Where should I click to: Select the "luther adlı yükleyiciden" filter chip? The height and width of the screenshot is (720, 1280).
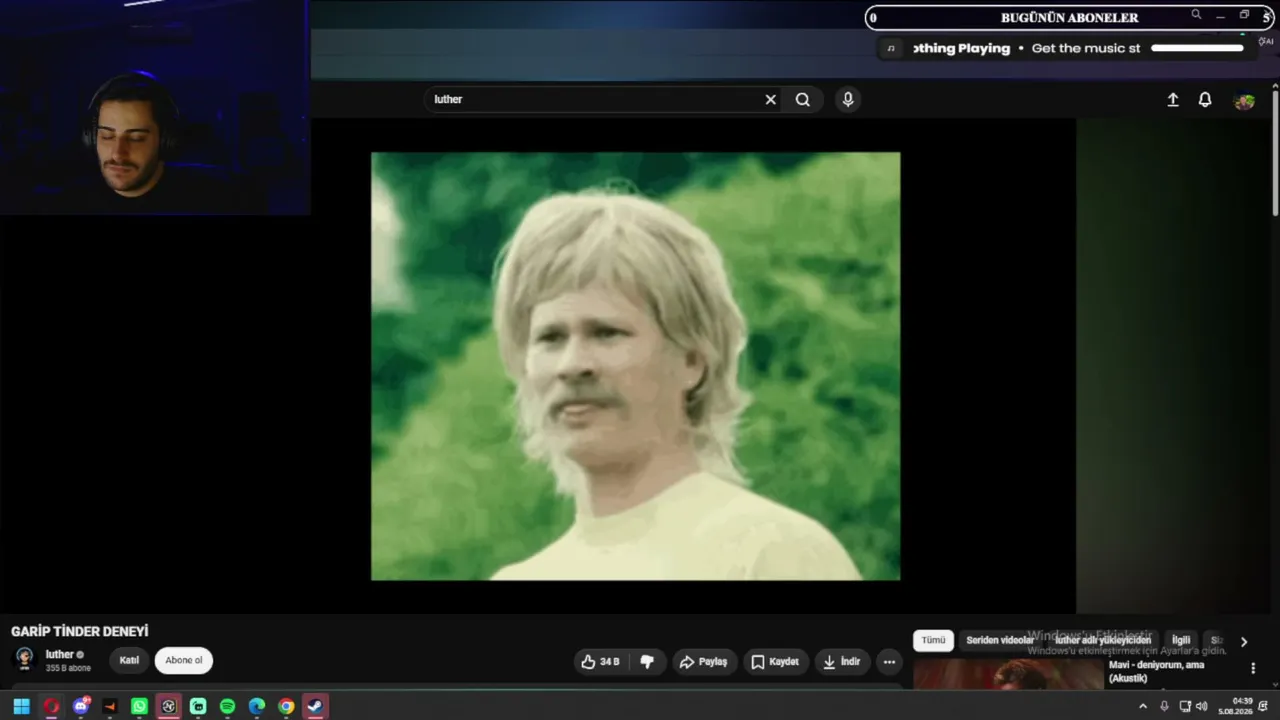pos(1103,640)
